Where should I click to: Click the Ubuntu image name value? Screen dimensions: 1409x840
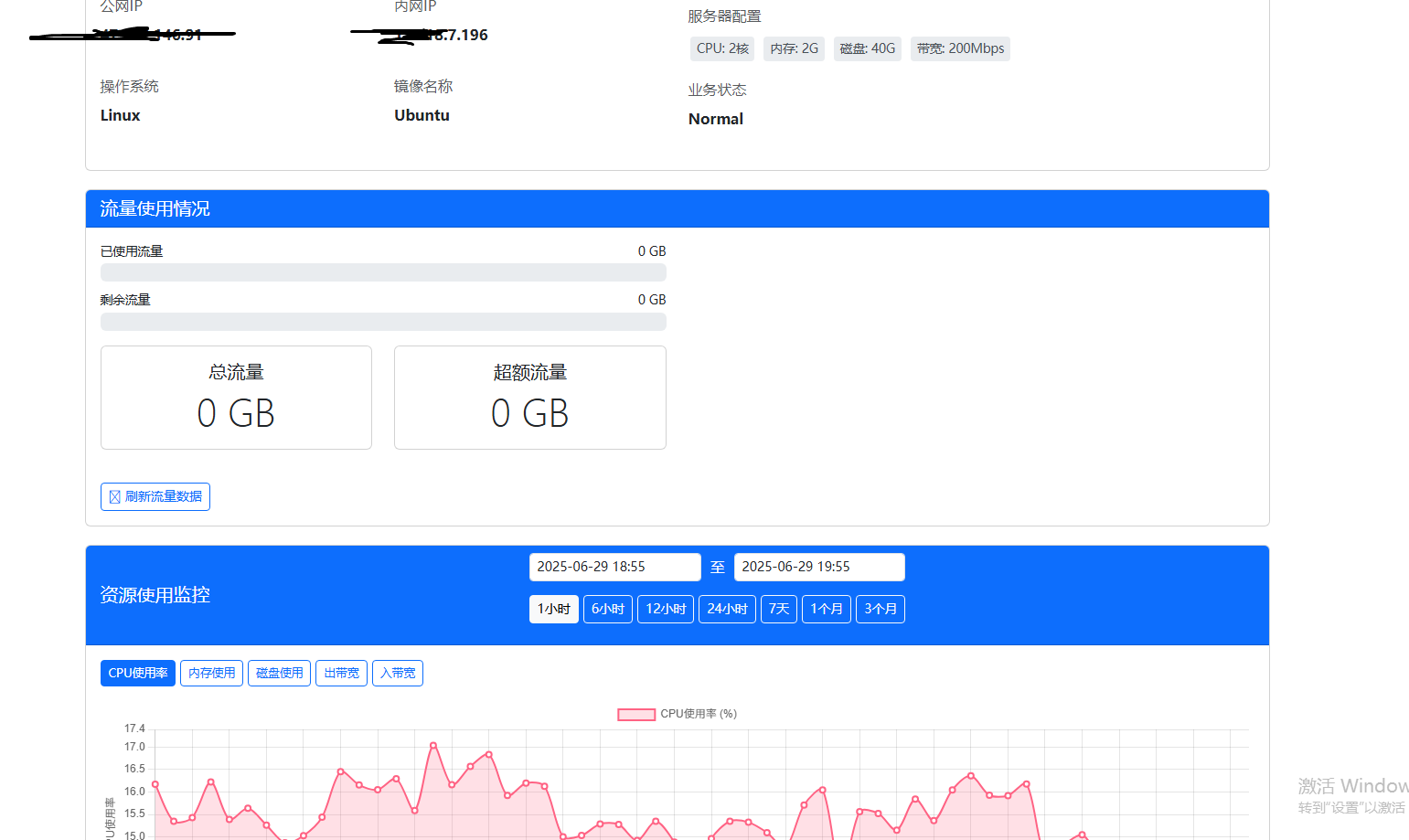(422, 115)
